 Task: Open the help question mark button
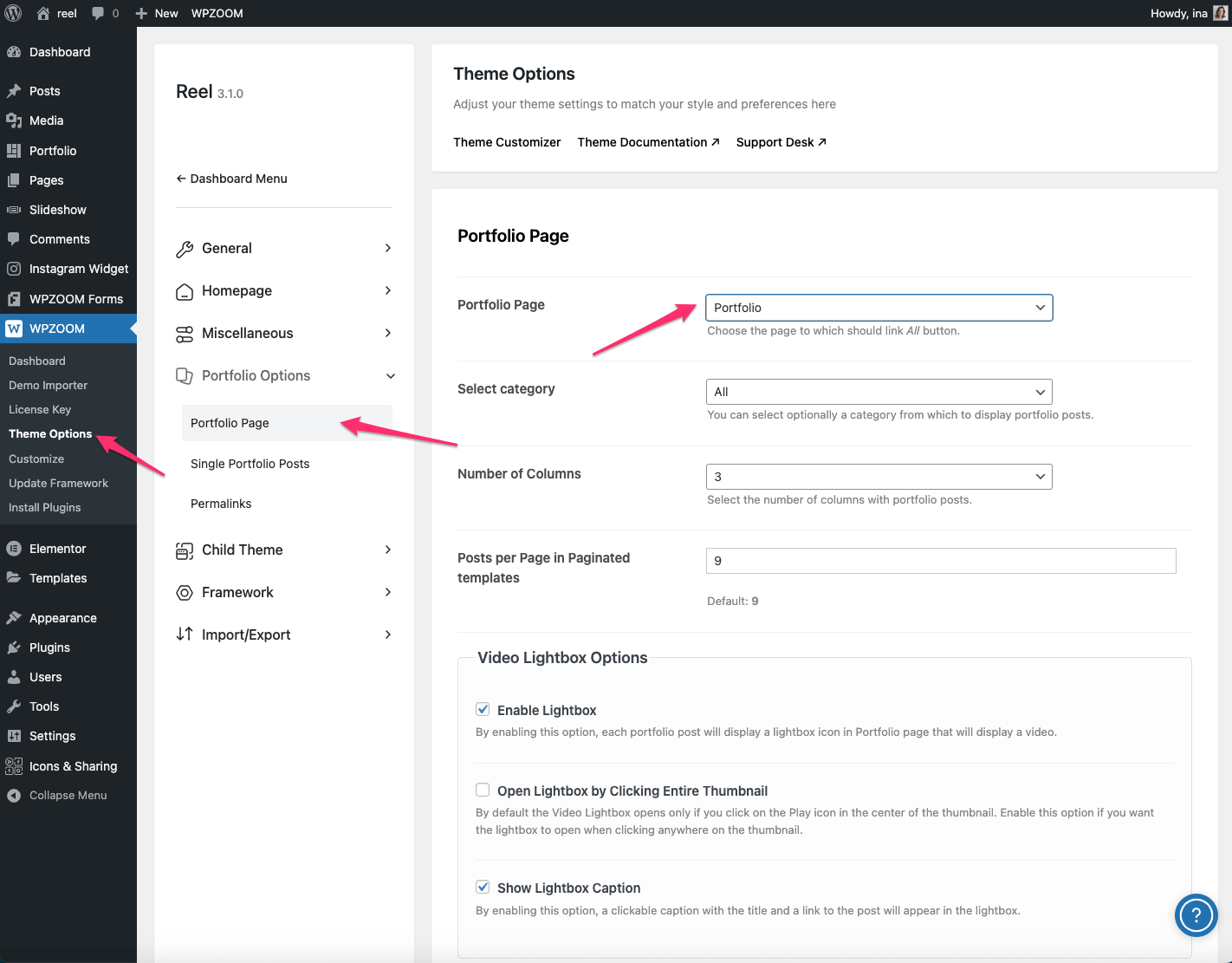pyautogui.click(x=1196, y=915)
